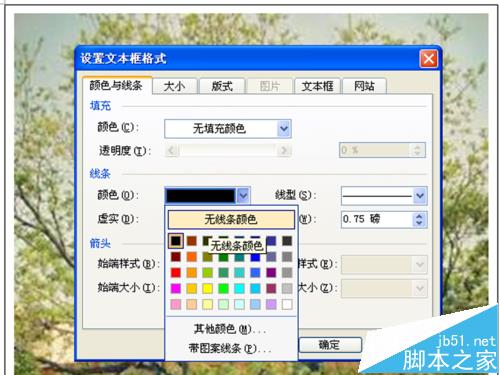Pick the pure deep blue swatch
This screenshot has width=500, height=375.
(255, 257)
